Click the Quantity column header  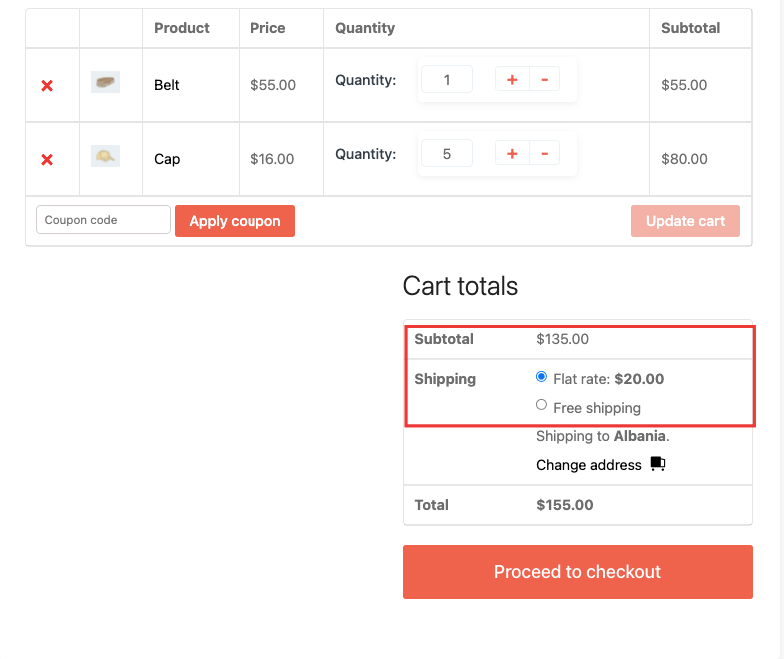[x=365, y=28]
